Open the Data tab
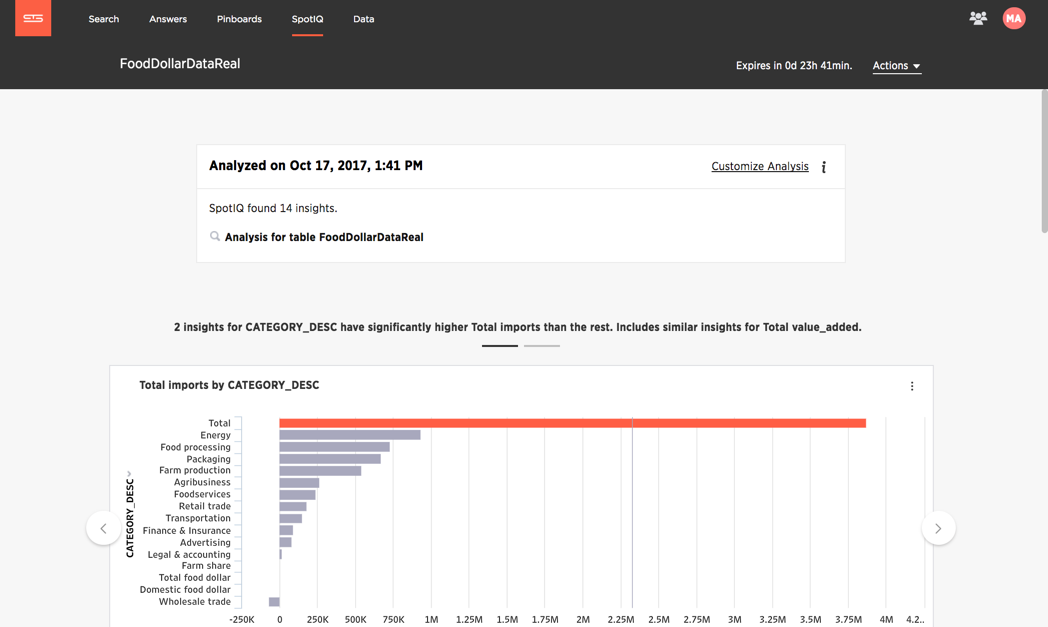Viewport: 1048px width, 627px height. pyautogui.click(x=364, y=19)
